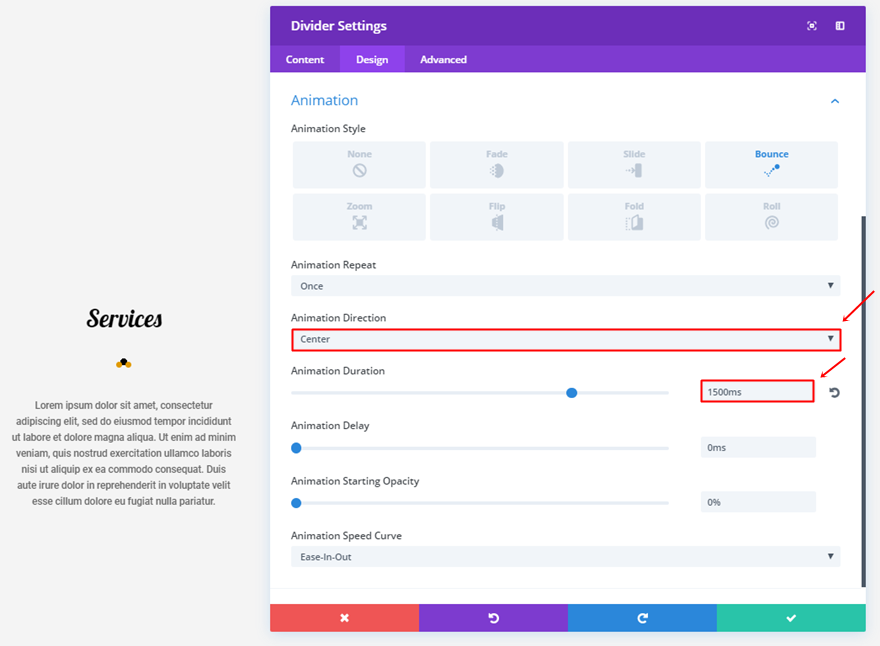Reset the Animation Duration value
The width and height of the screenshot is (880, 646).
pos(834,393)
